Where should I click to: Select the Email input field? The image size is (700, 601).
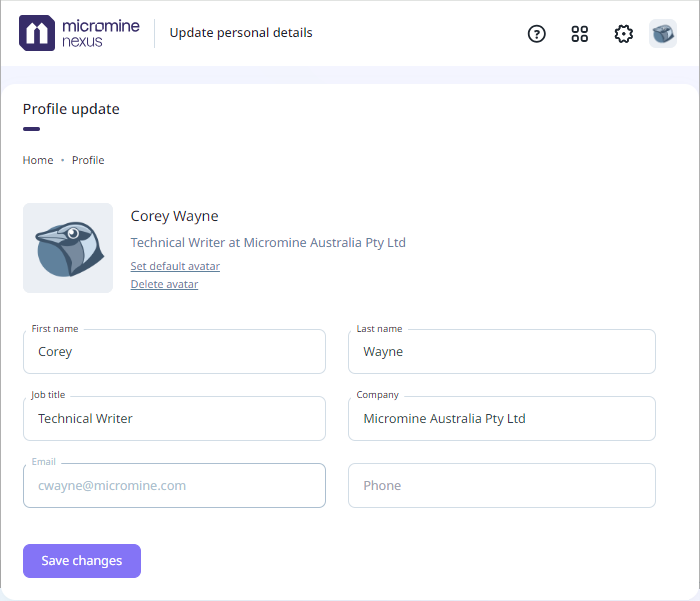tap(174, 486)
